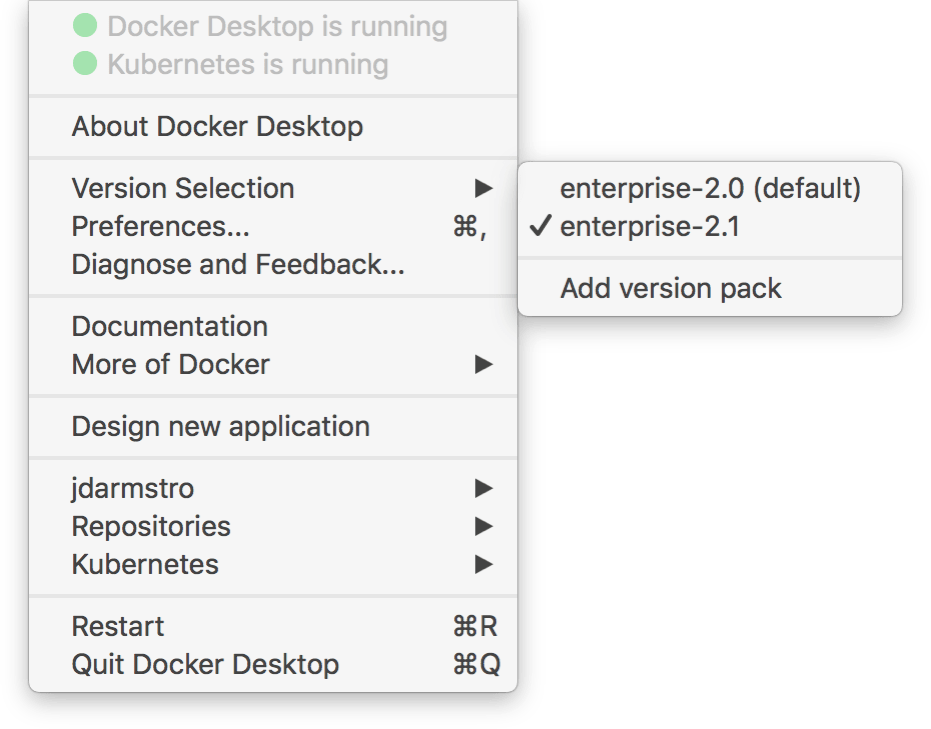Expand the Version Selection submenu arrow
Screen dimensions: 931x729
484,188
